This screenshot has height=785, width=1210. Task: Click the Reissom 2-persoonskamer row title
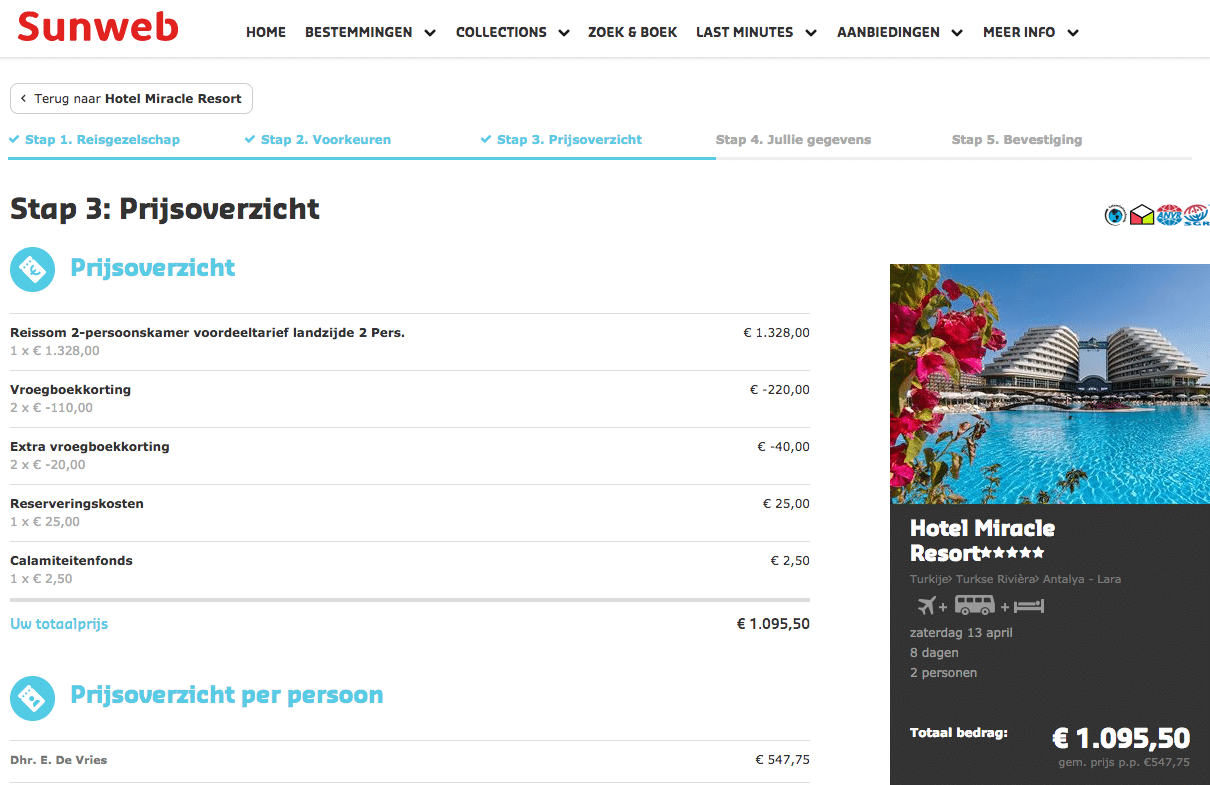[207, 333]
